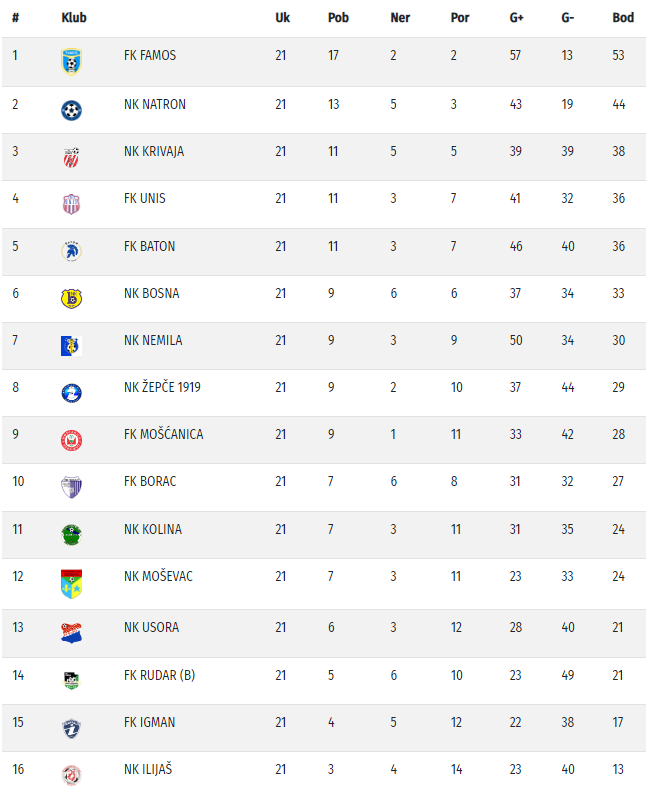This screenshot has height=789, width=646.
Task: Select the FK Rudar (B) name
Action: [x=159, y=675]
